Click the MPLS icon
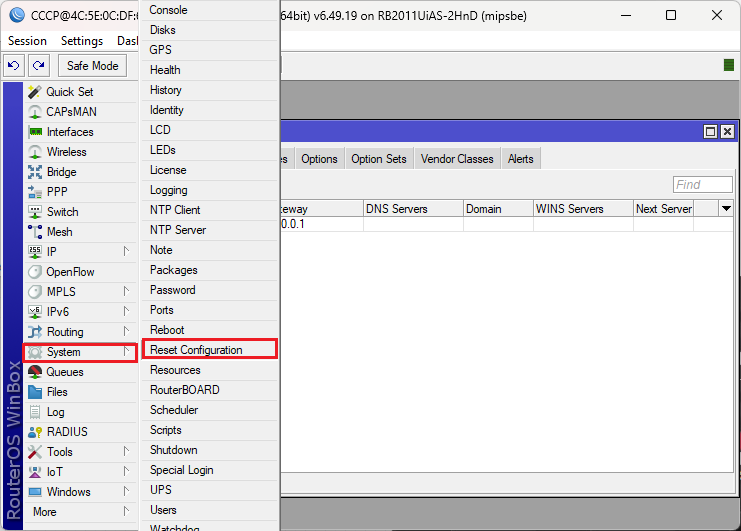Screen dimensions: 741x531 [34, 292]
